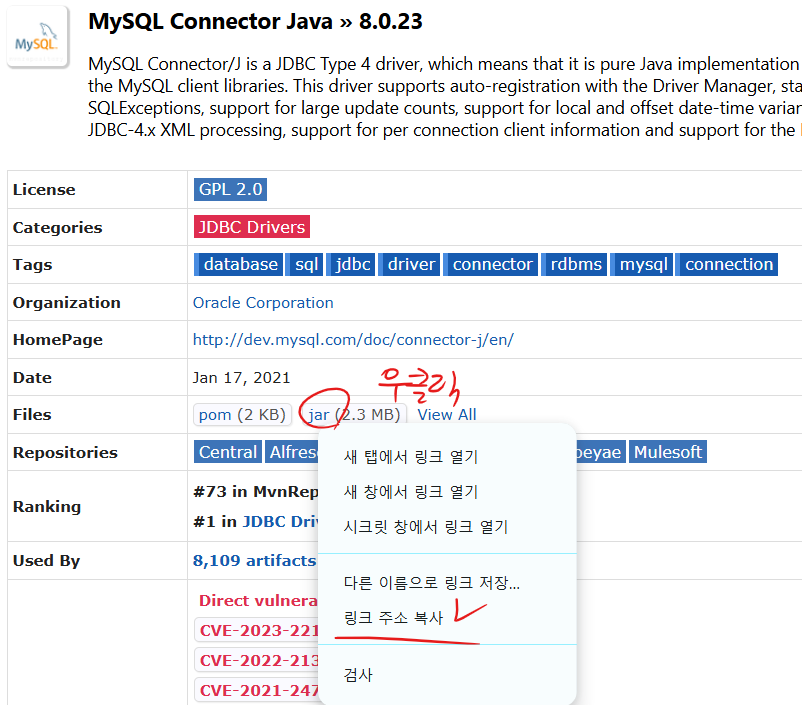The image size is (802, 705).
Task: Open the #1 in JDBC Drivers ranking link
Action: (x=280, y=521)
